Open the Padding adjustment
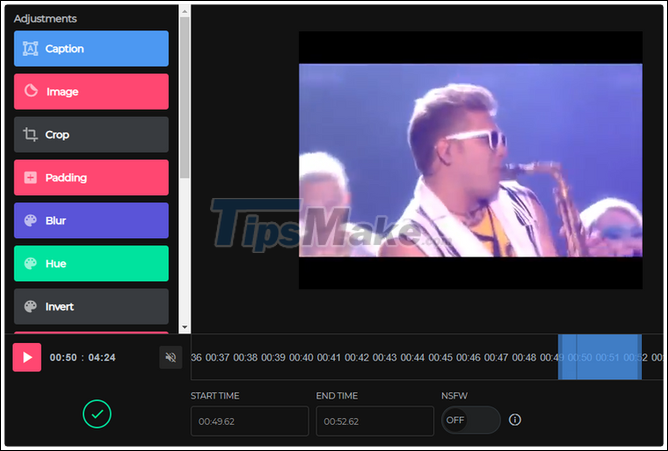Viewport: 668px width, 451px height. pos(91,178)
